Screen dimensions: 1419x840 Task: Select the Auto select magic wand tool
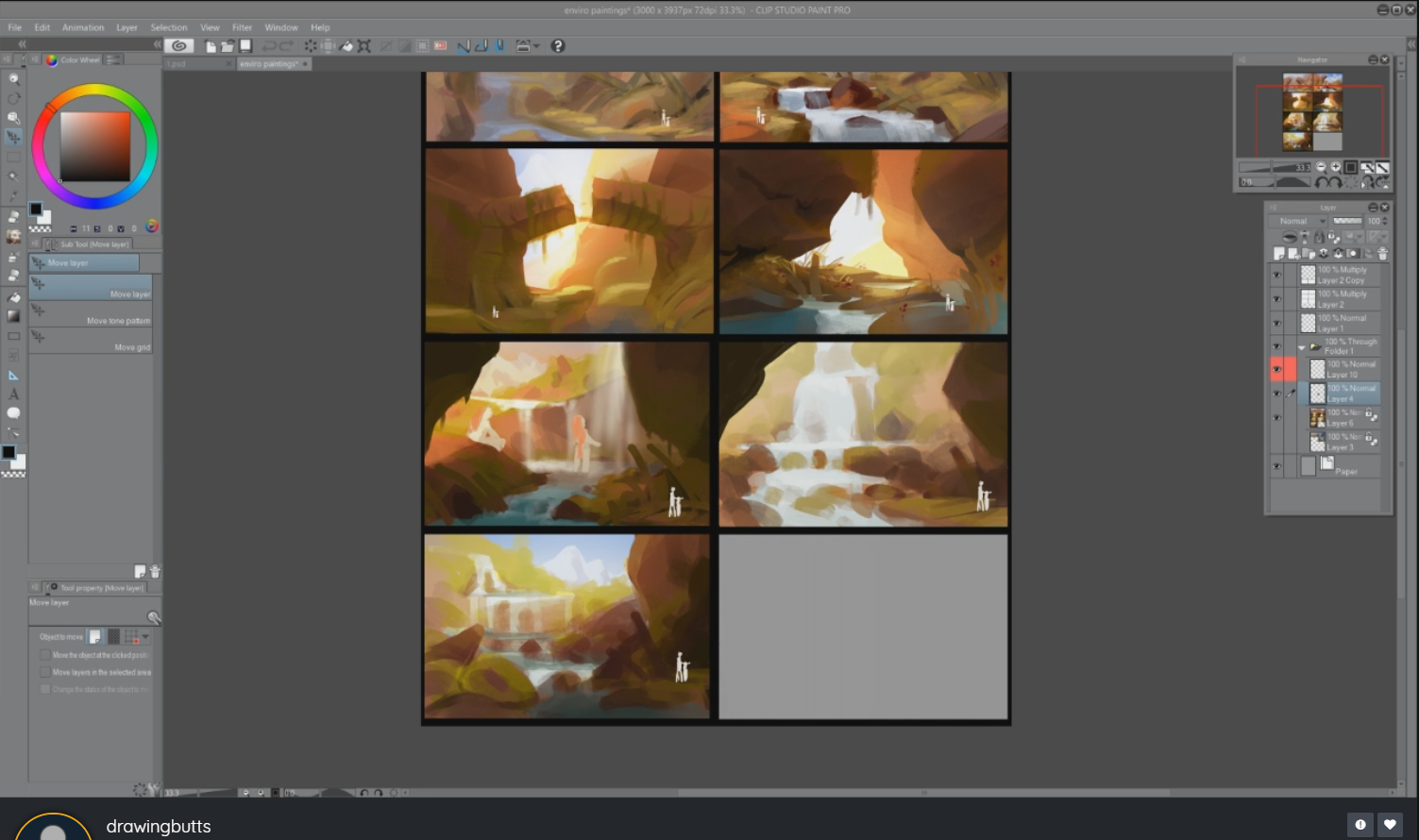(13, 177)
